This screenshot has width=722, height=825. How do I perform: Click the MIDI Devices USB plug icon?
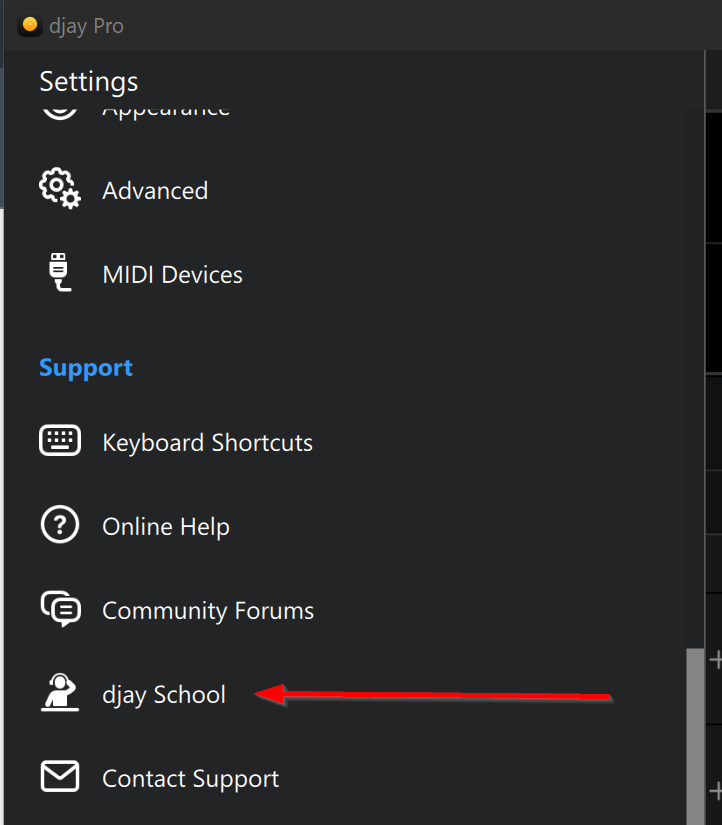[59, 274]
